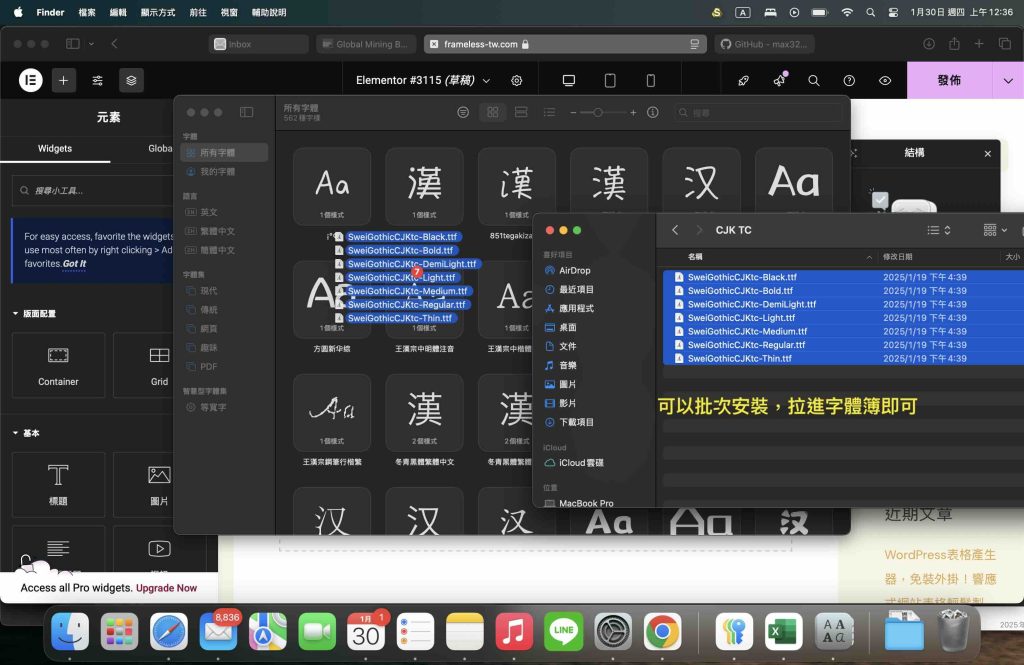Screen dimensions: 1024x665
Task: Open Elementor #3115 document dropdown
Action: point(486,80)
